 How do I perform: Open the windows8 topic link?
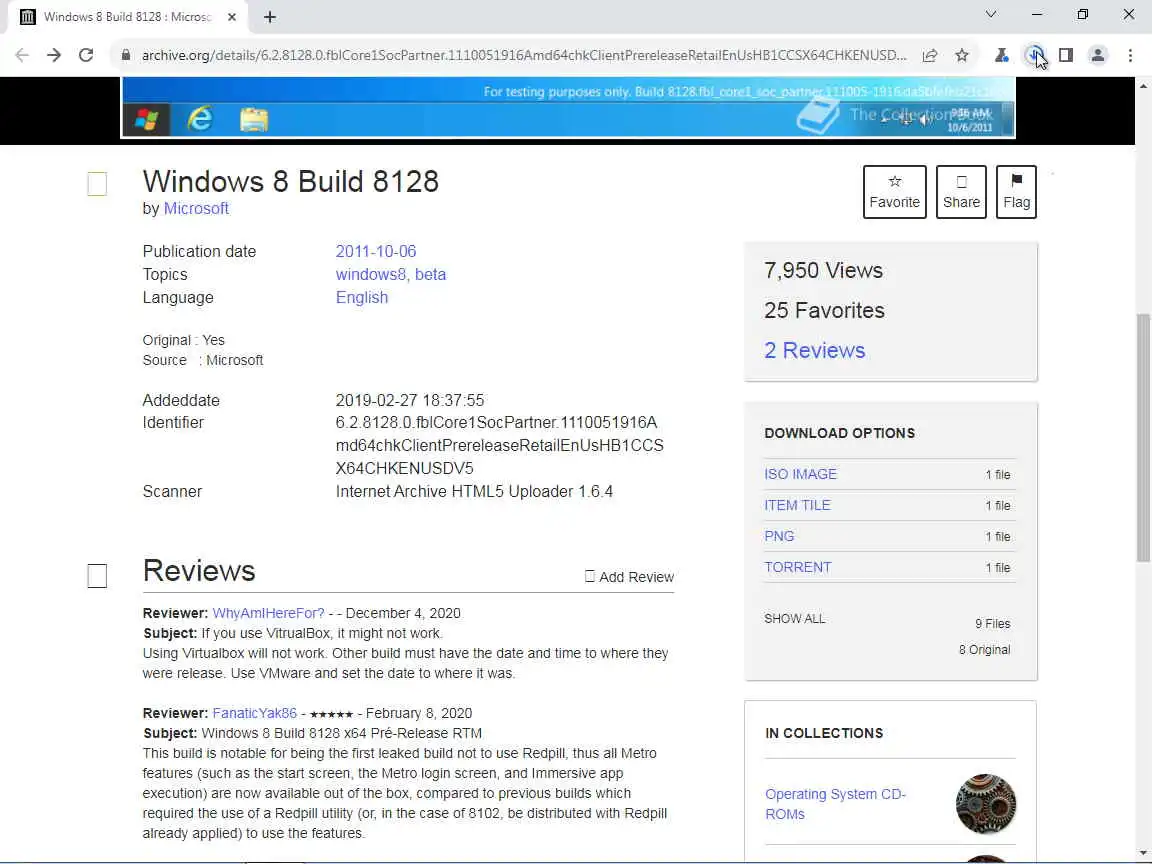tap(372, 274)
